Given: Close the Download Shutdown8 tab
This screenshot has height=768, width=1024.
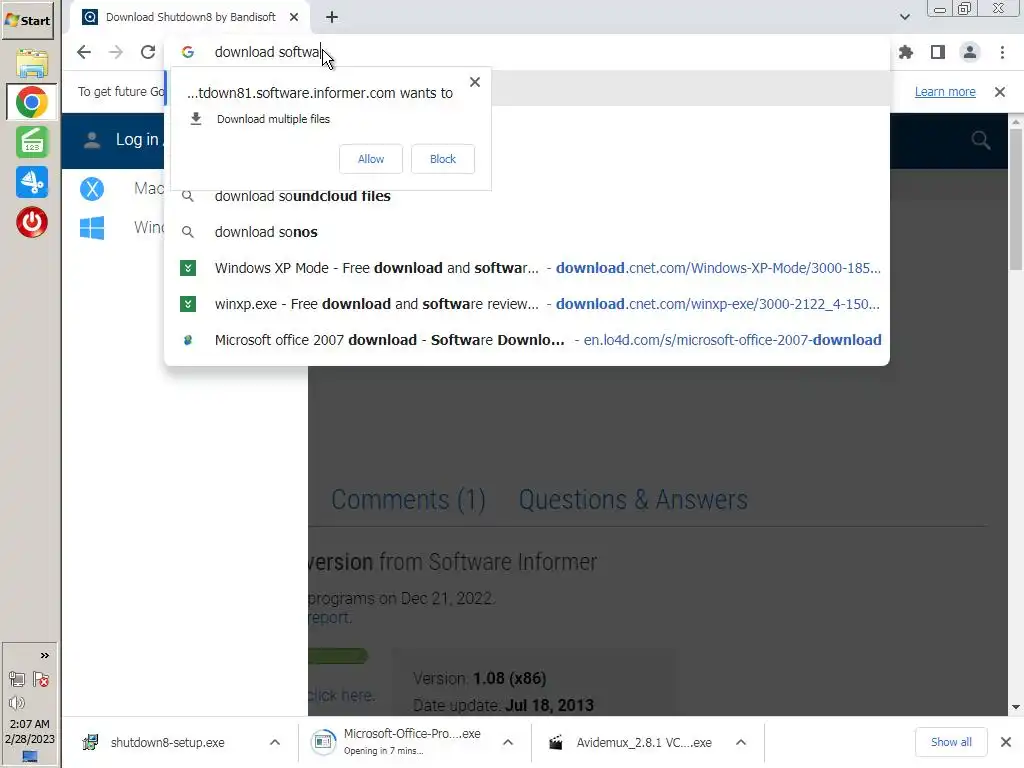Looking at the screenshot, I should (x=294, y=17).
